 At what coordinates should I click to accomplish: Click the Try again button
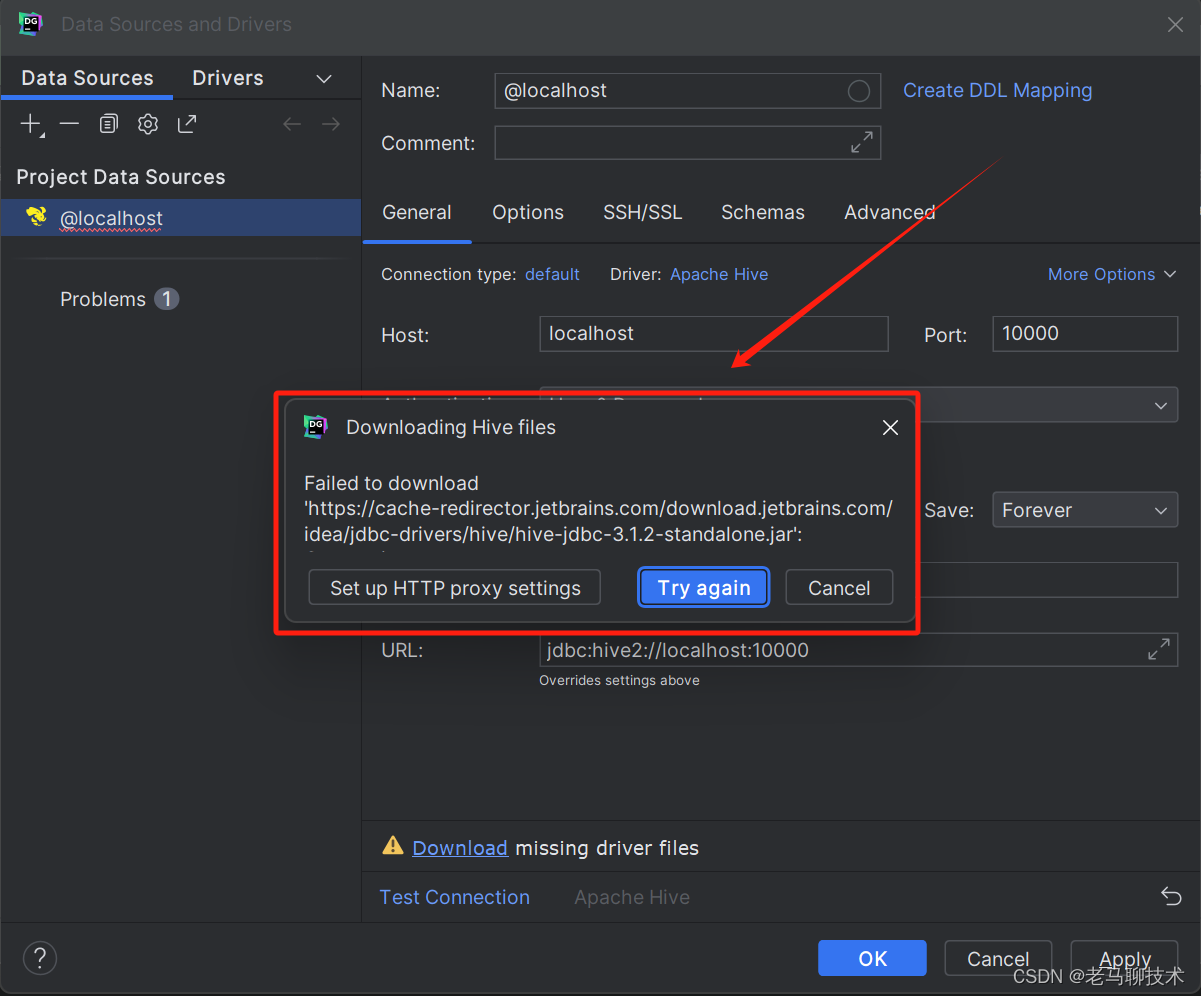point(704,588)
